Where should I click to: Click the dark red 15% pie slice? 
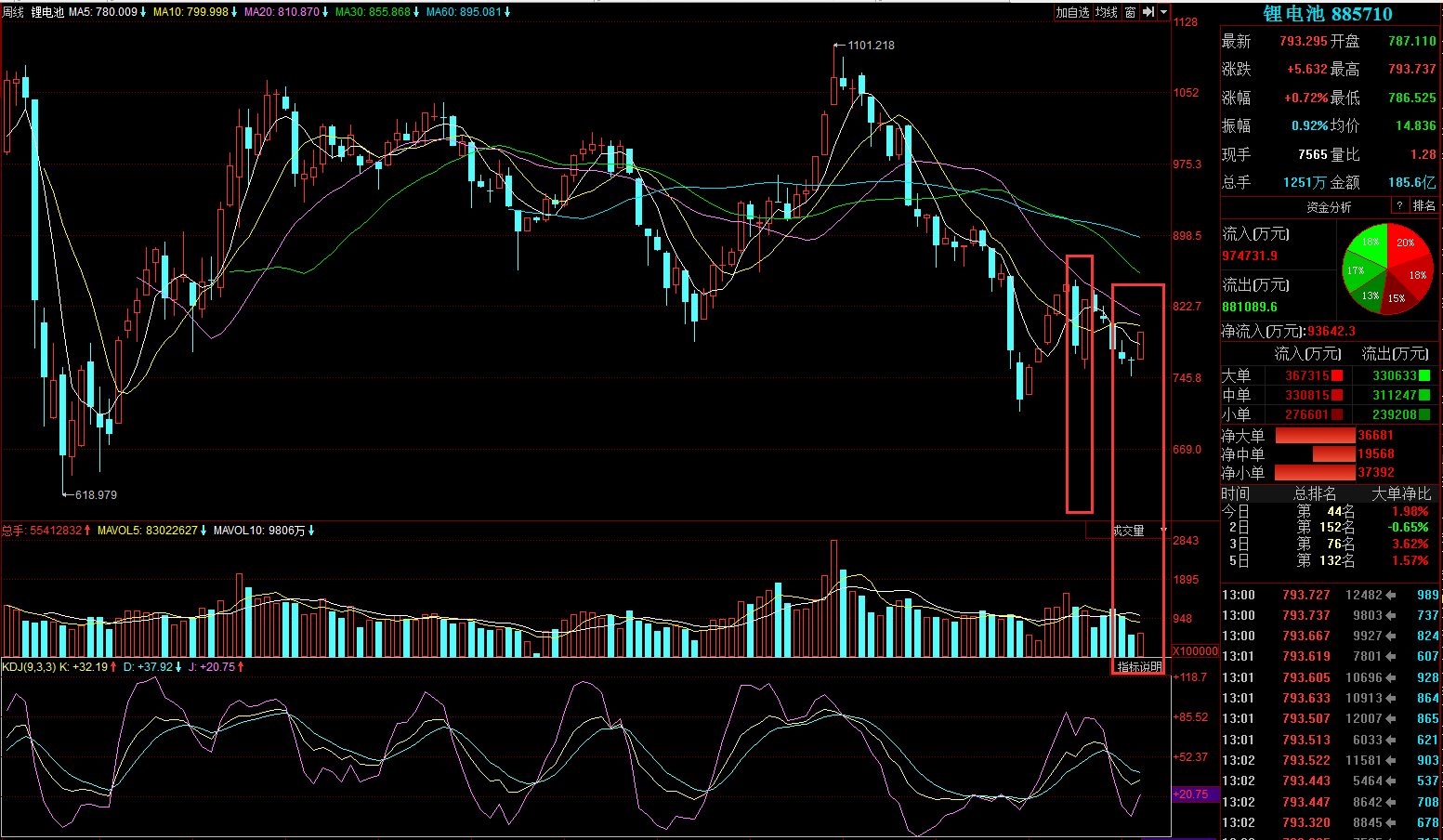(1398, 296)
